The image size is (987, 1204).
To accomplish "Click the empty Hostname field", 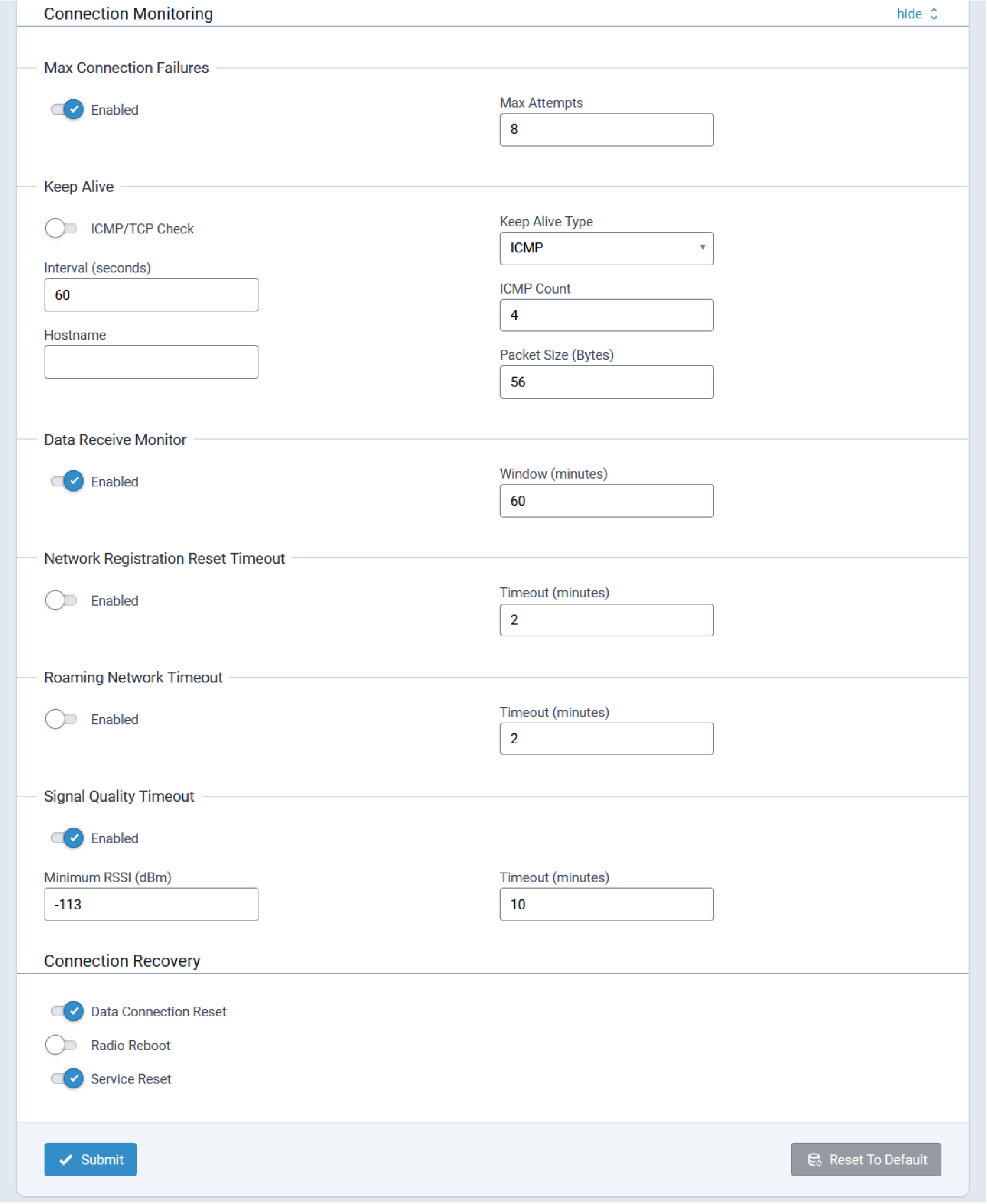I will click(152, 362).
